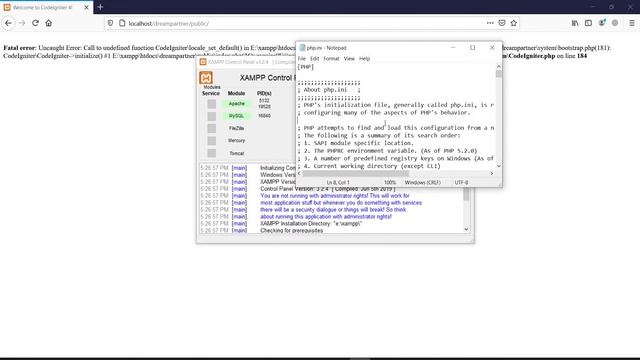640x360 pixels.
Task: Click the [PHP] section header line
Action: 306,67
